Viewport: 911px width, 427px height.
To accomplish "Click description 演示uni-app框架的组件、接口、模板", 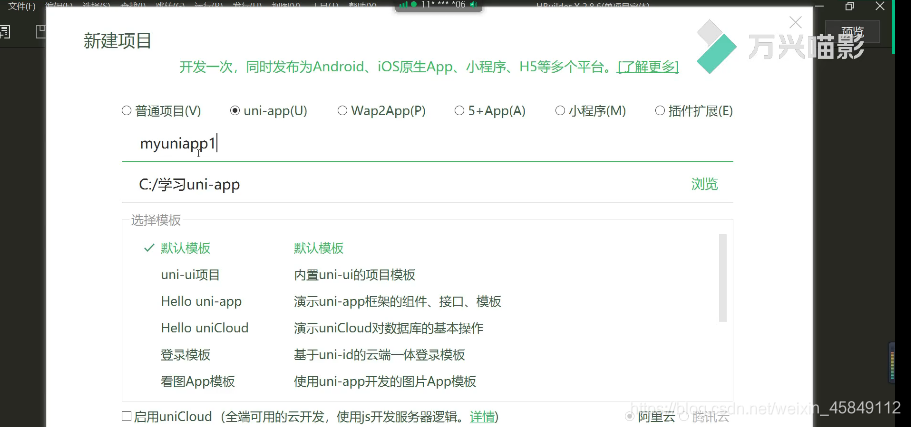I will tap(397, 302).
